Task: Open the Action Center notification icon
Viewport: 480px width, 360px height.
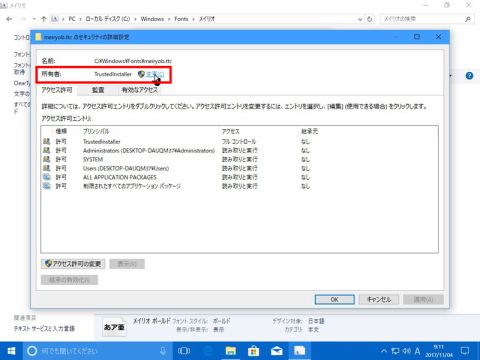Action: pos(465,351)
